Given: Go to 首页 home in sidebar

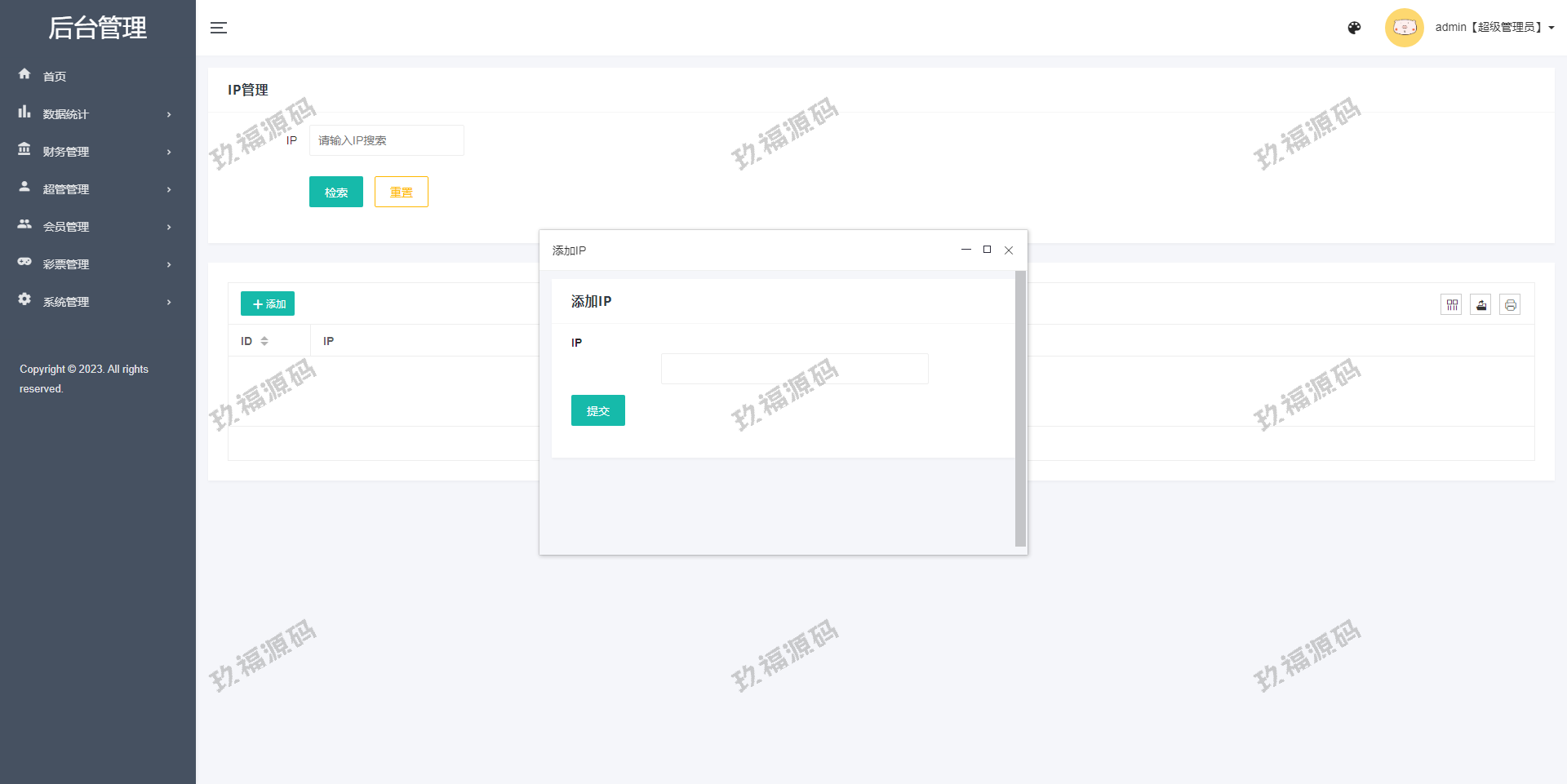Looking at the screenshot, I should (55, 77).
